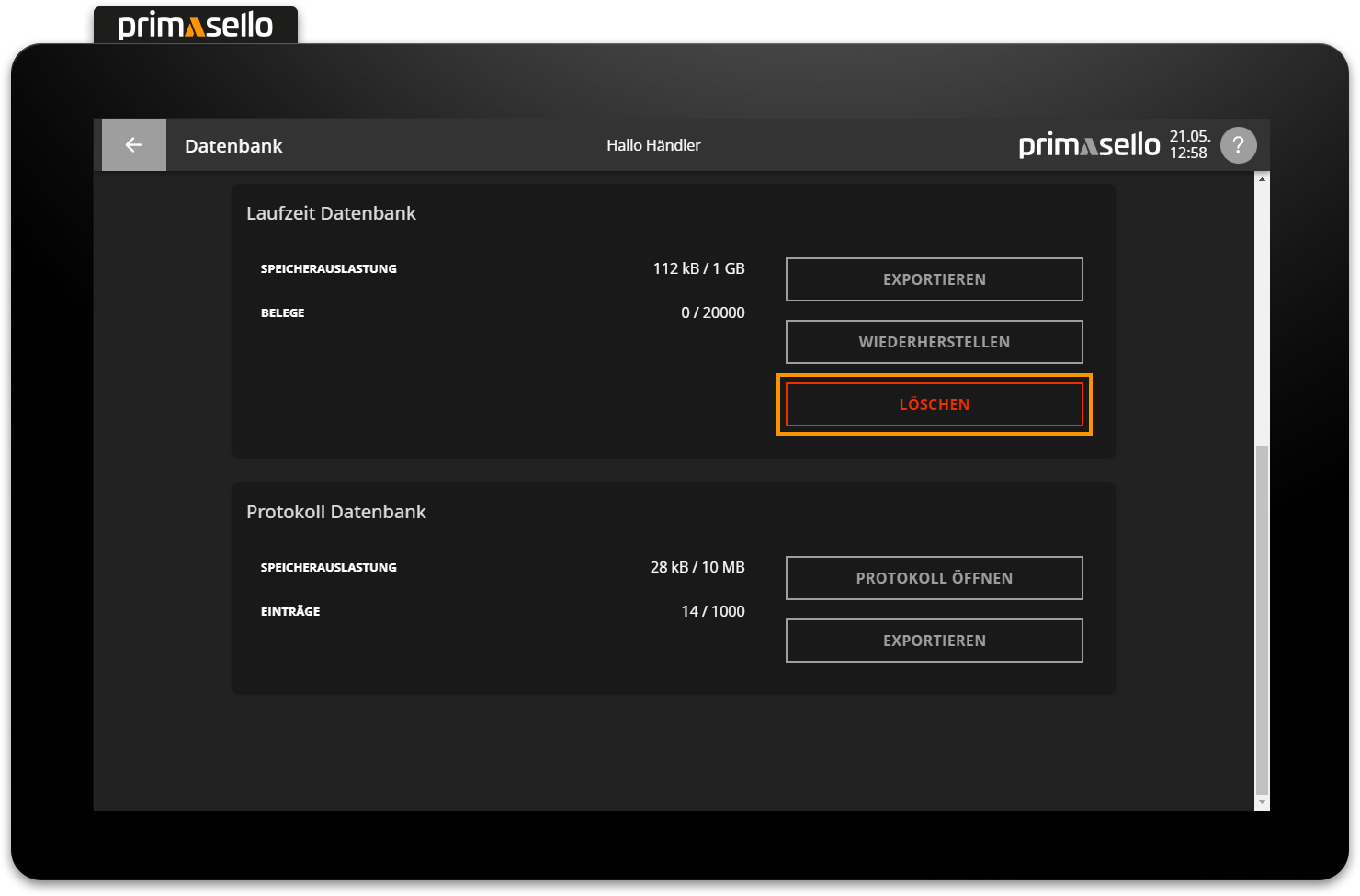Open the log with Protokoll öffnen

click(934, 578)
